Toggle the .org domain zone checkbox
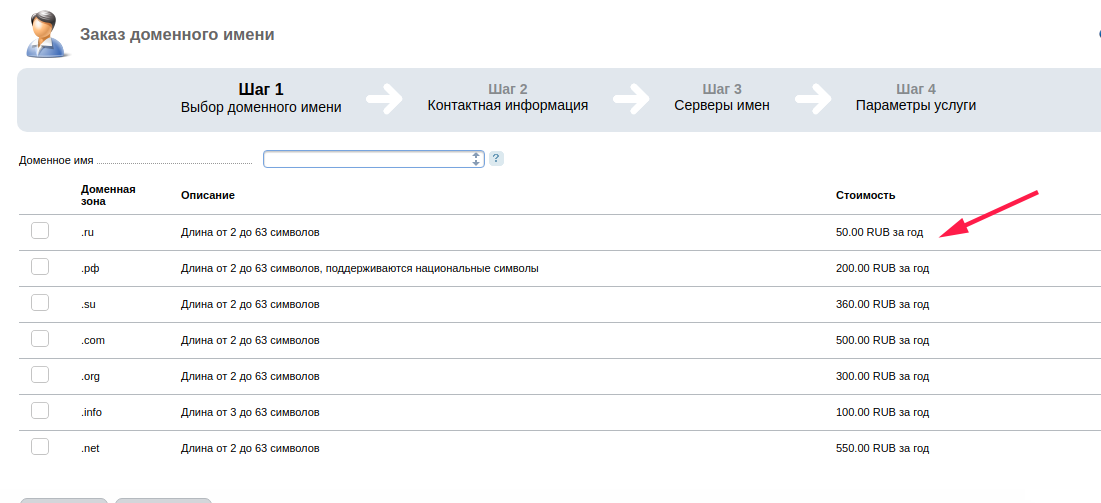Screen dimensions: 1101x503 coord(40,375)
